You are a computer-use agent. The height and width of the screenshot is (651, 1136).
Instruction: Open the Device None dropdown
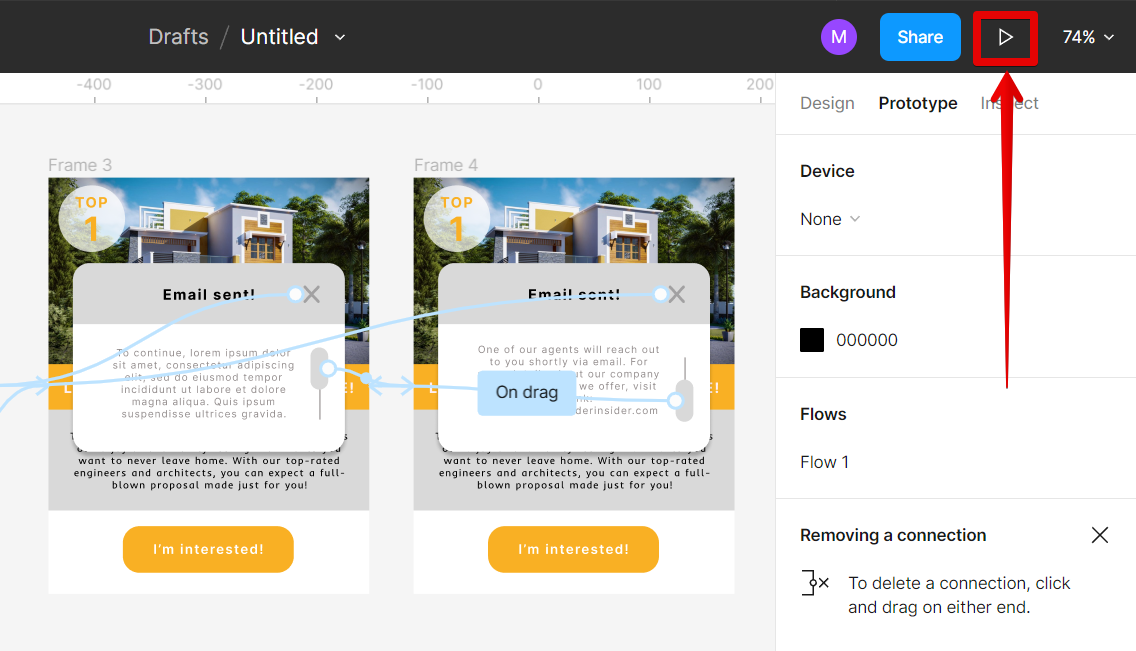830,219
